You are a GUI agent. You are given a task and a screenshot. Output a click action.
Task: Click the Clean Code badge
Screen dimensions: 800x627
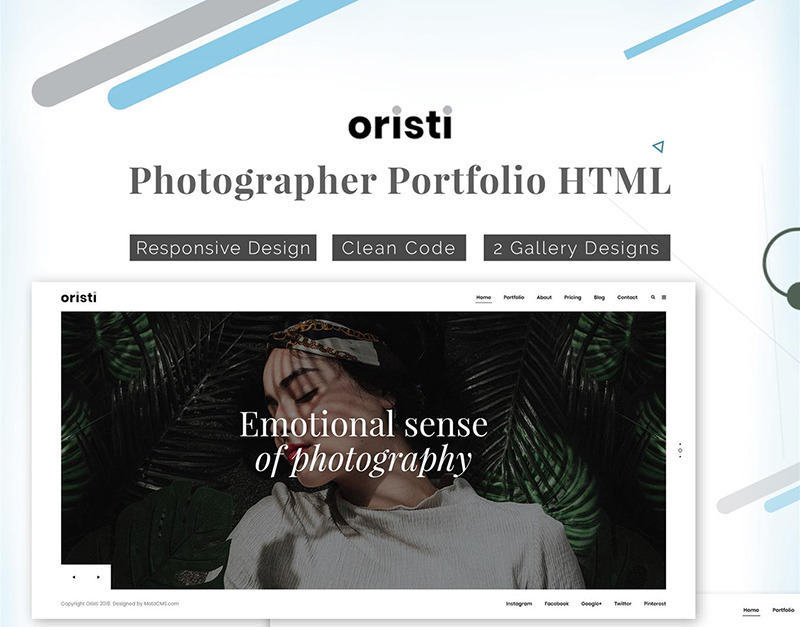point(399,247)
